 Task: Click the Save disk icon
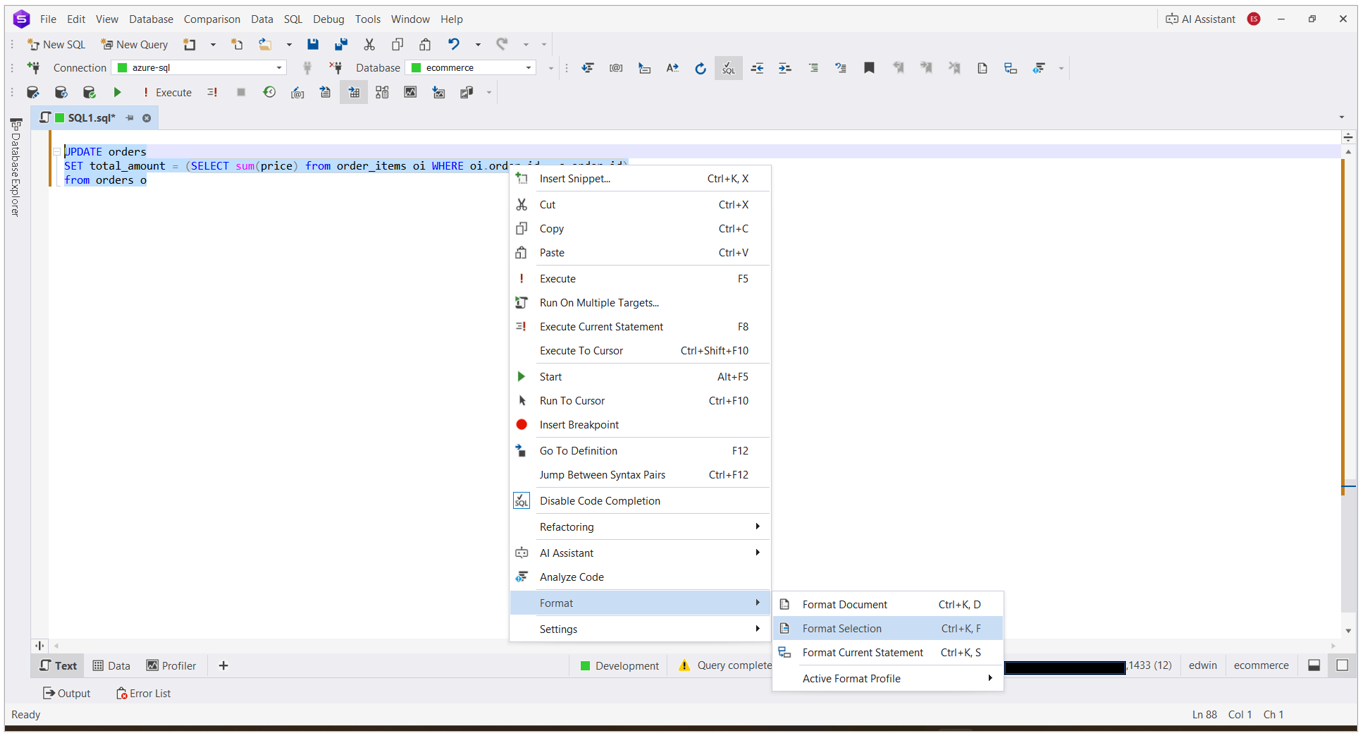313,44
